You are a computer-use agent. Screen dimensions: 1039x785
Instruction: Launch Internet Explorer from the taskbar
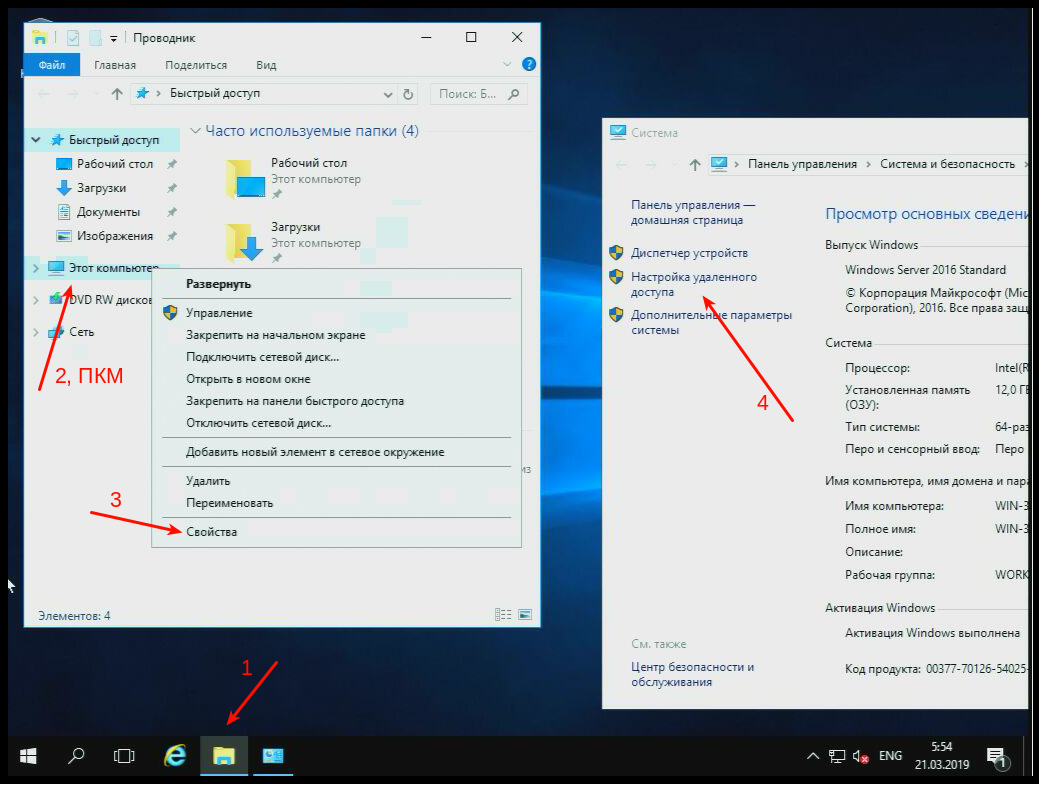point(175,756)
